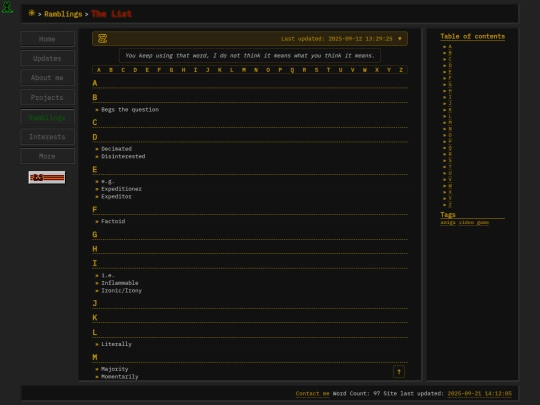Open L in table of contents
The width and height of the screenshot is (540, 405).
tap(450, 116)
